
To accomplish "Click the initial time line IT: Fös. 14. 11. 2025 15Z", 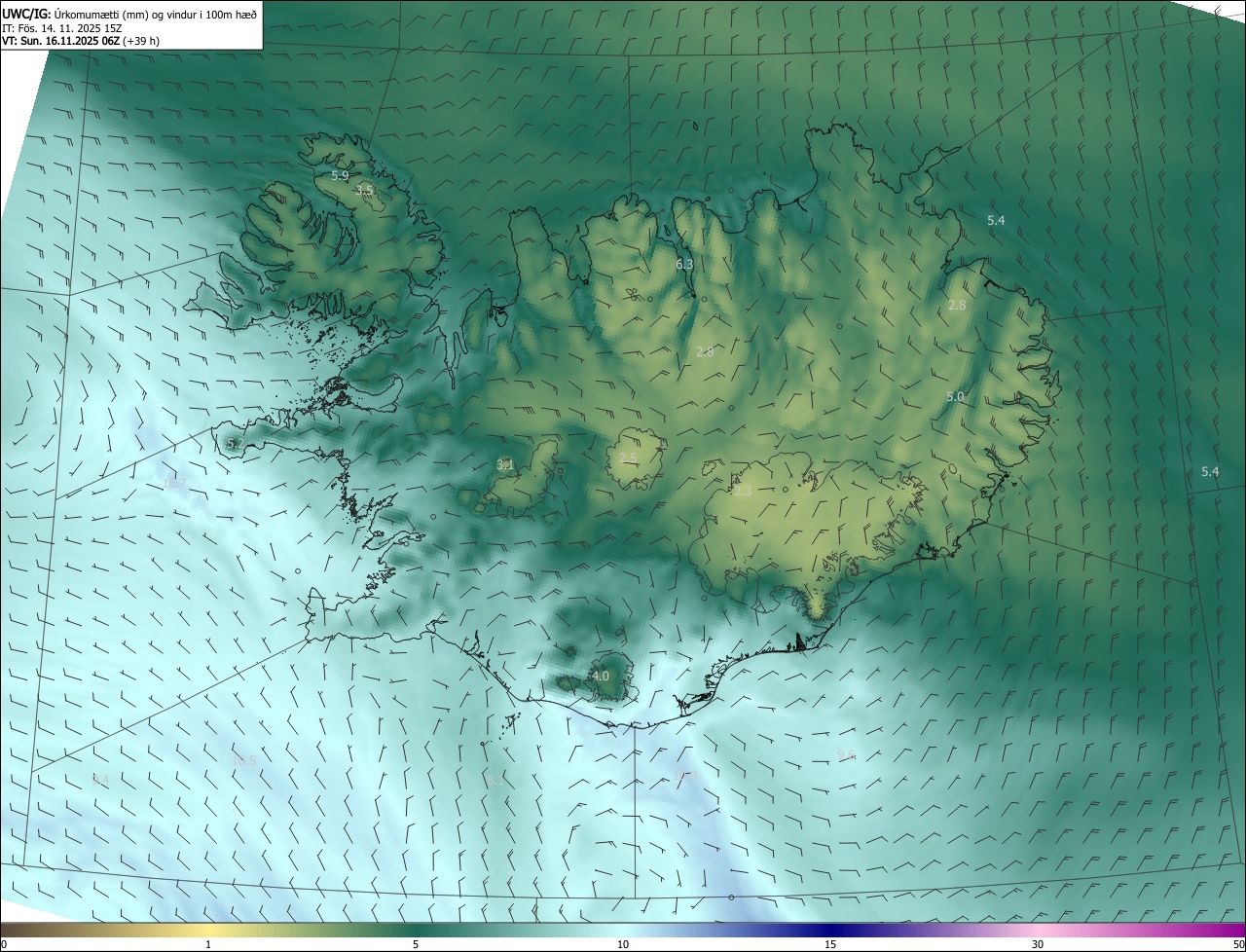I will 61,28.
